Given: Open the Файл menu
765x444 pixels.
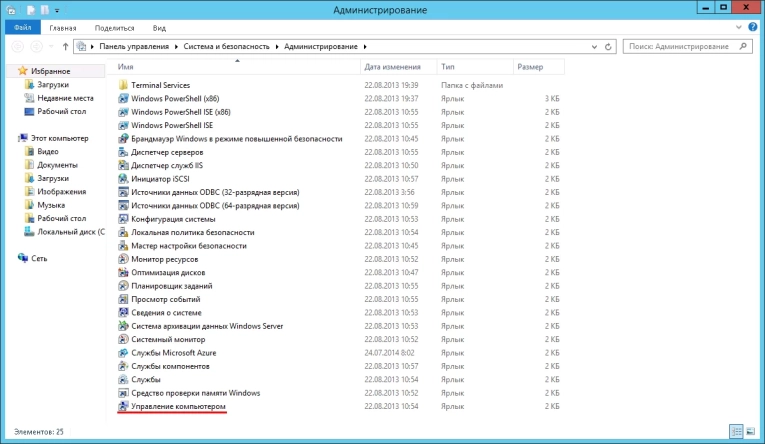Looking at the screenshot, I should click(22, 29).
